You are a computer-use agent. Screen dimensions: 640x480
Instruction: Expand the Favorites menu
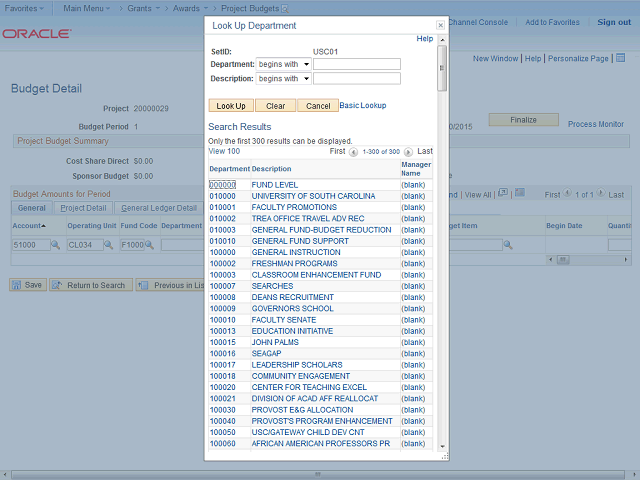coord(26,7)
